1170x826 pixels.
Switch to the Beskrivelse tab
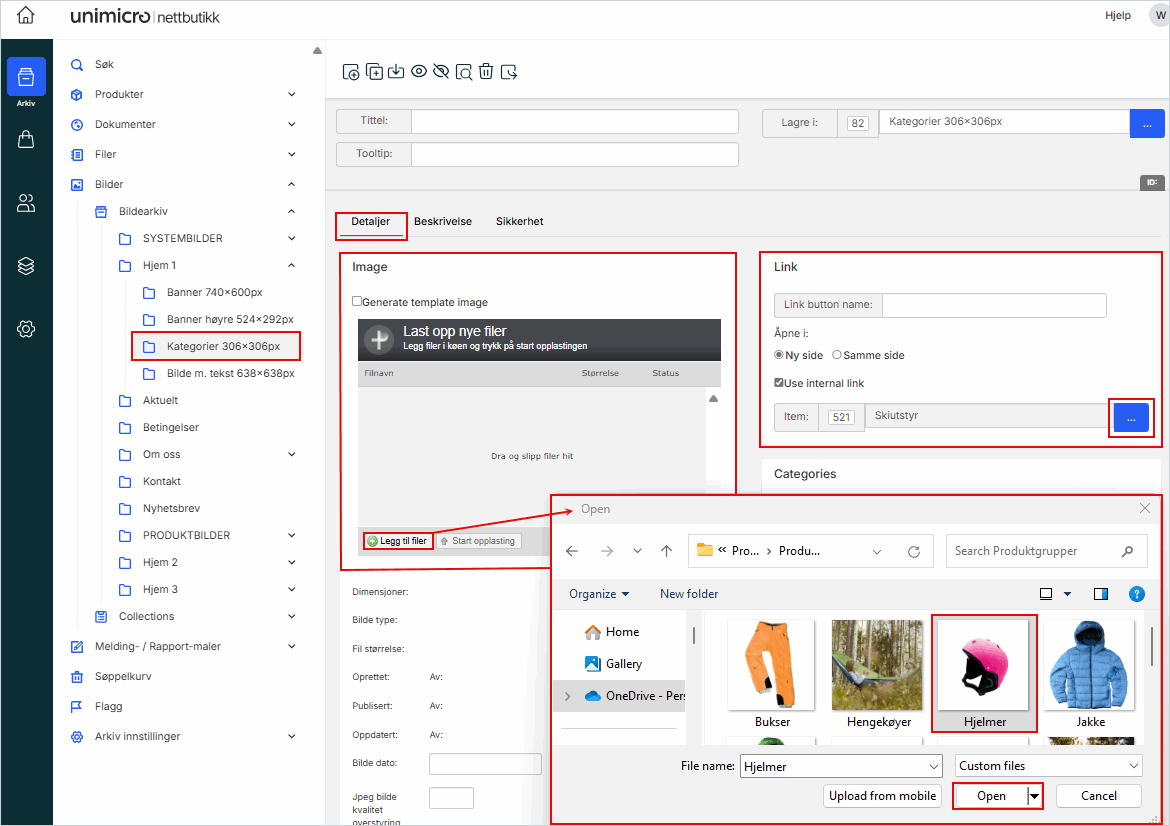point(442,221)
